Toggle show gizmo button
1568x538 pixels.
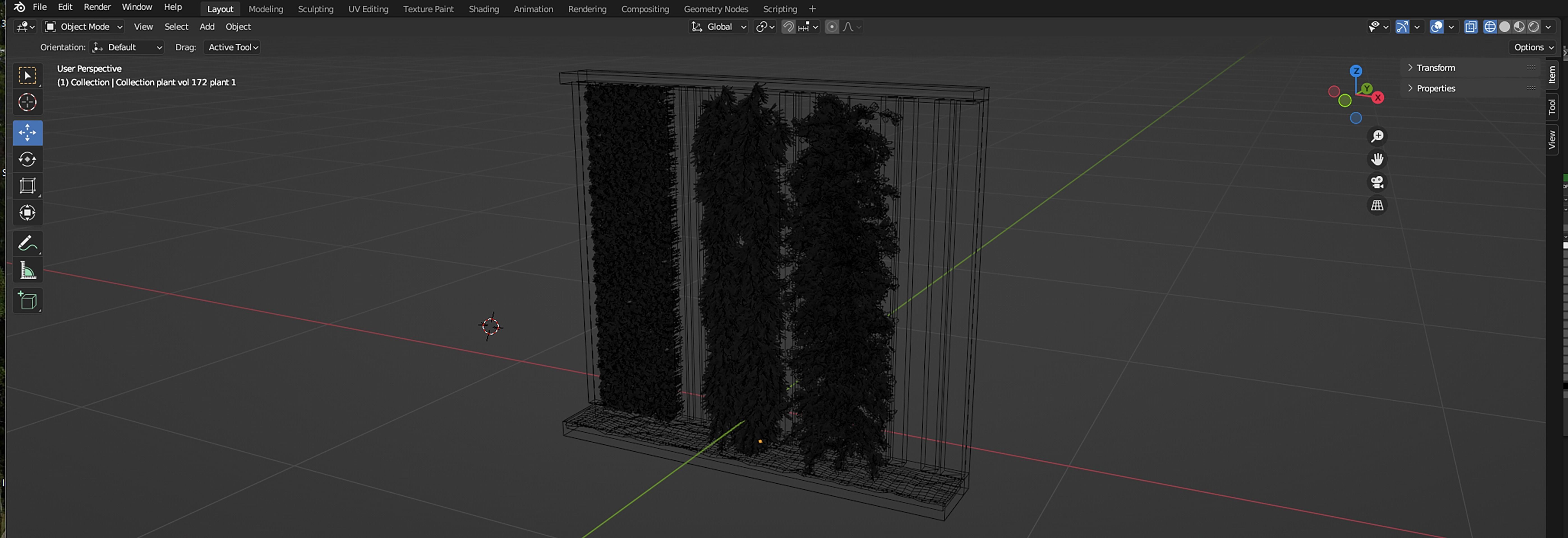(1403, 27)
